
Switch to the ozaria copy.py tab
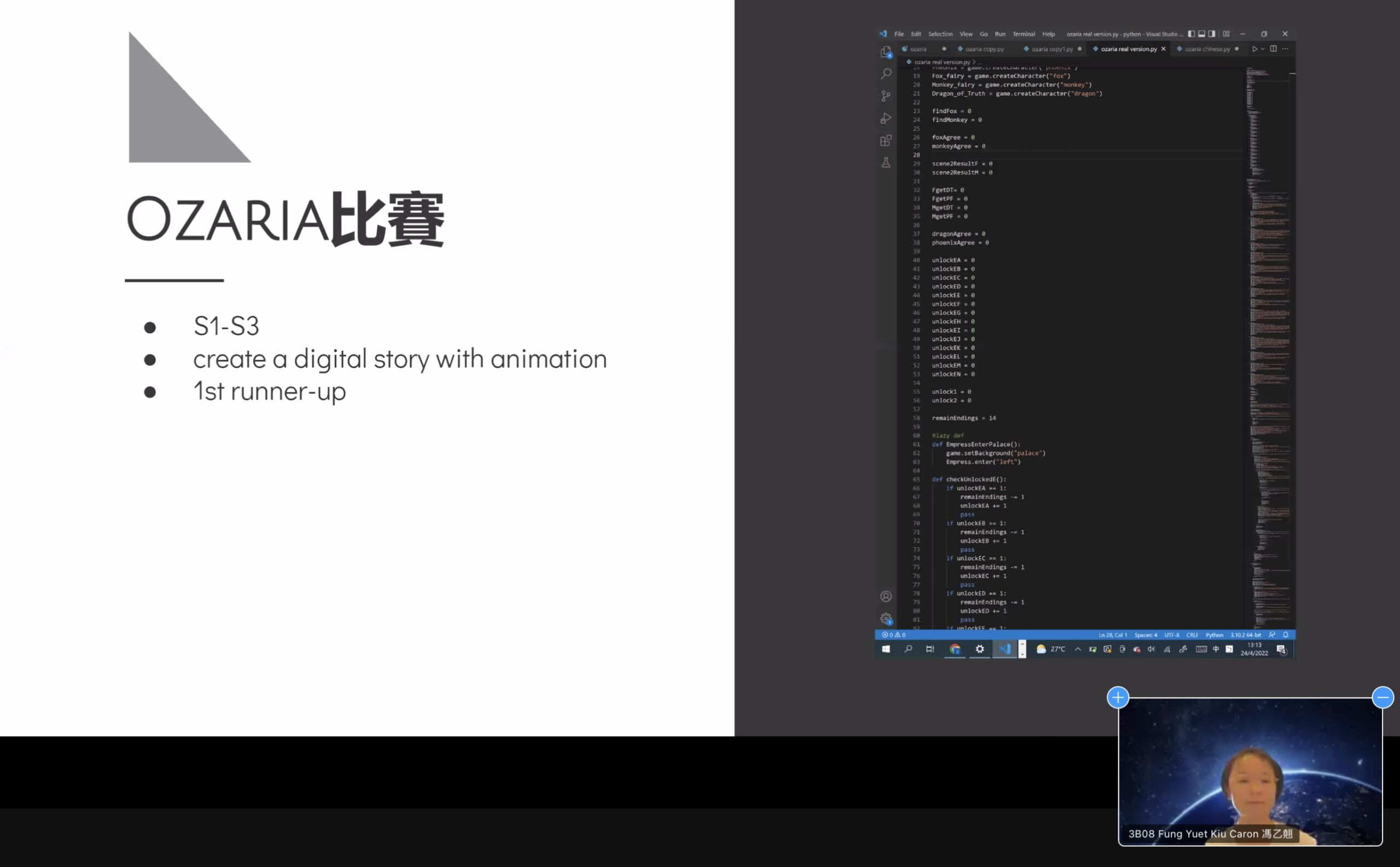coord(984,49)
